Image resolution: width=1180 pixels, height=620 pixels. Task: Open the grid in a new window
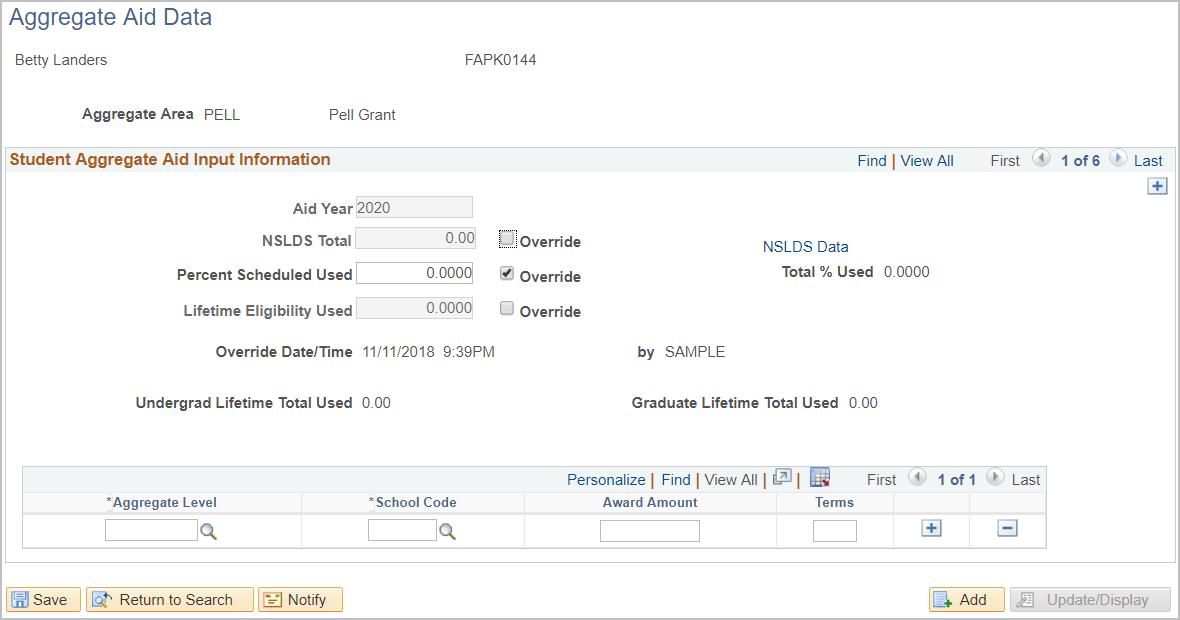coord(782,477)
